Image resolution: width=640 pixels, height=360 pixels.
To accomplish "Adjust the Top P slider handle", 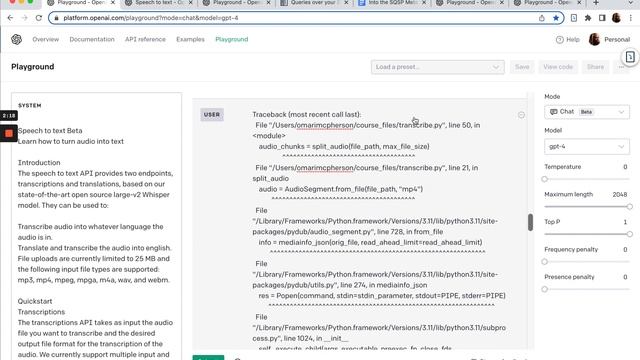I will 629,234.
